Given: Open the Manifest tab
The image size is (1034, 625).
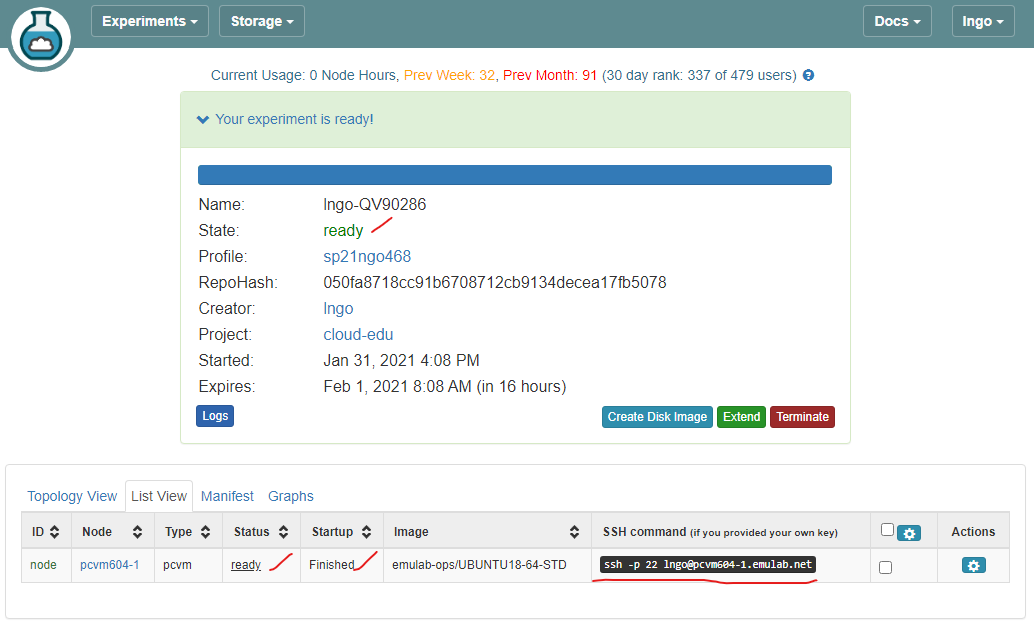Looking at the screenshot, I should coord(227,496).
